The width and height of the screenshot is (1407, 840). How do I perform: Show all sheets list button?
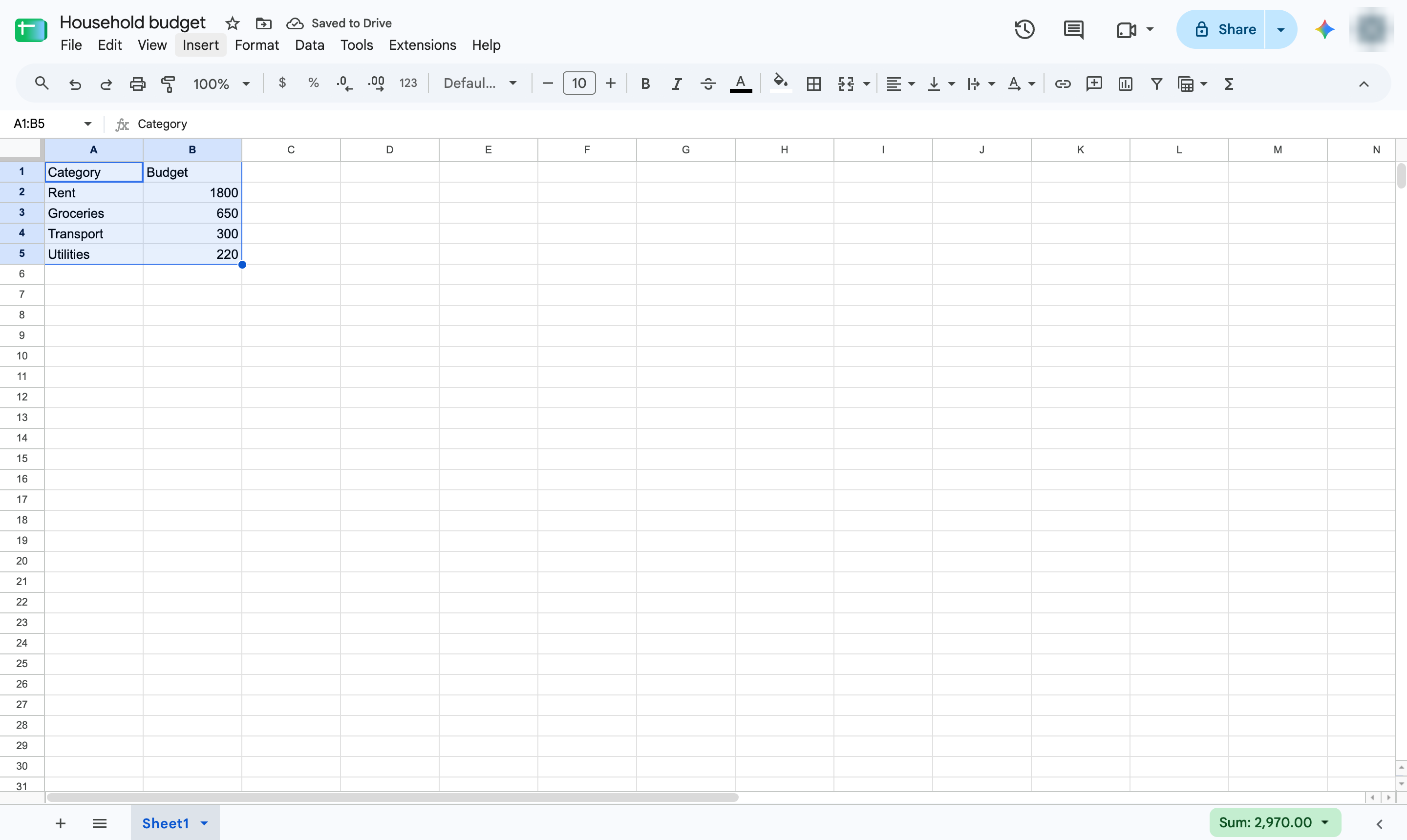click(100, 823)
